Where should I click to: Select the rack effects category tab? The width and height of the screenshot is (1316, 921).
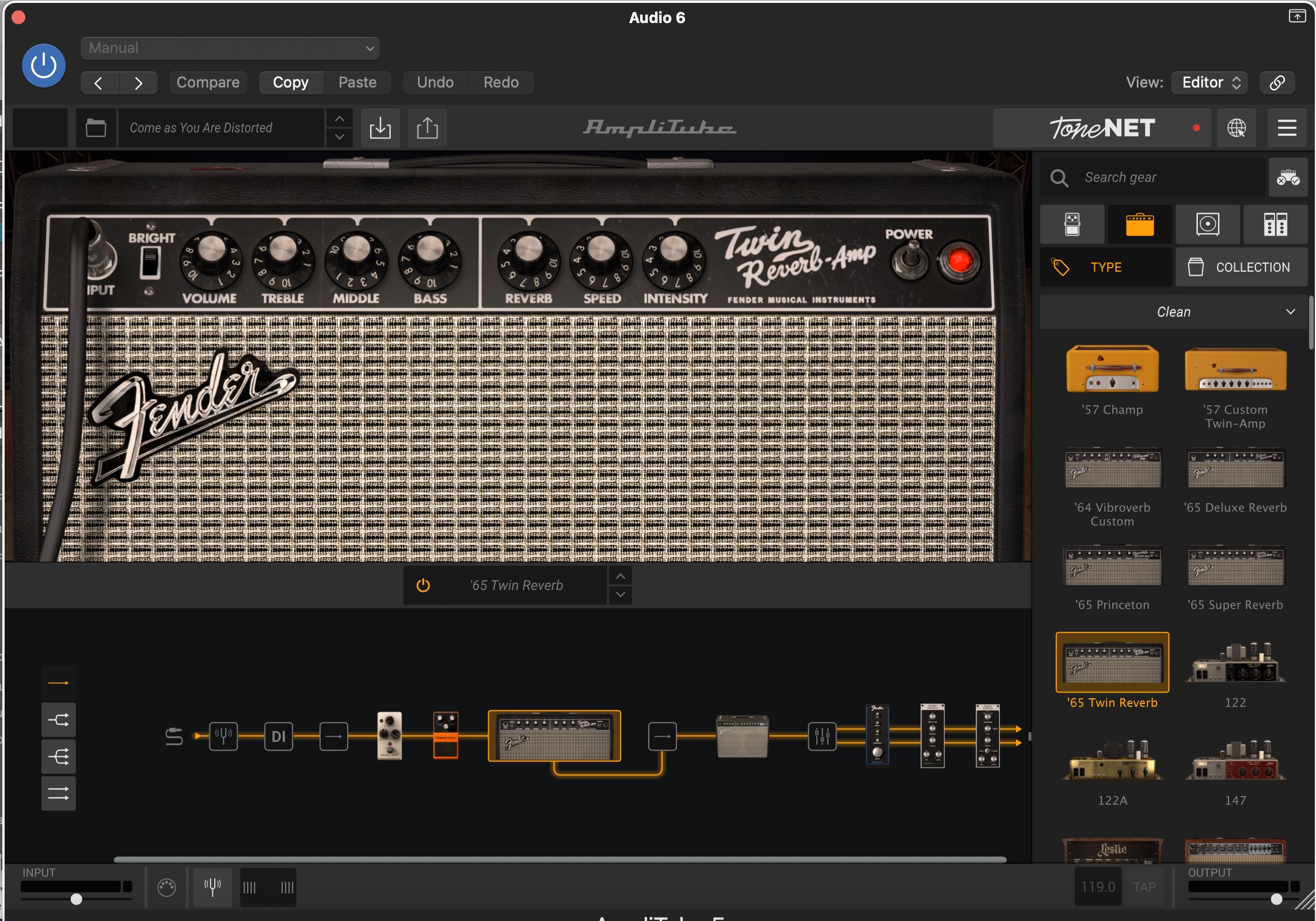[x=1275, y=224]
